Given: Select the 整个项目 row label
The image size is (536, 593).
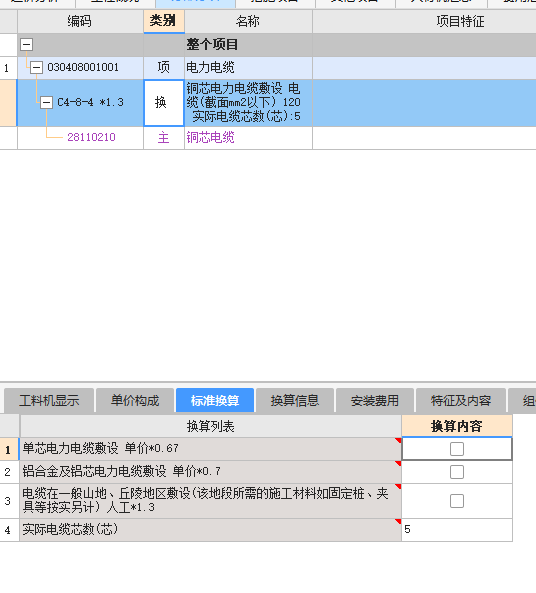Looking at the screenshot, I should (x=212, y=45).
